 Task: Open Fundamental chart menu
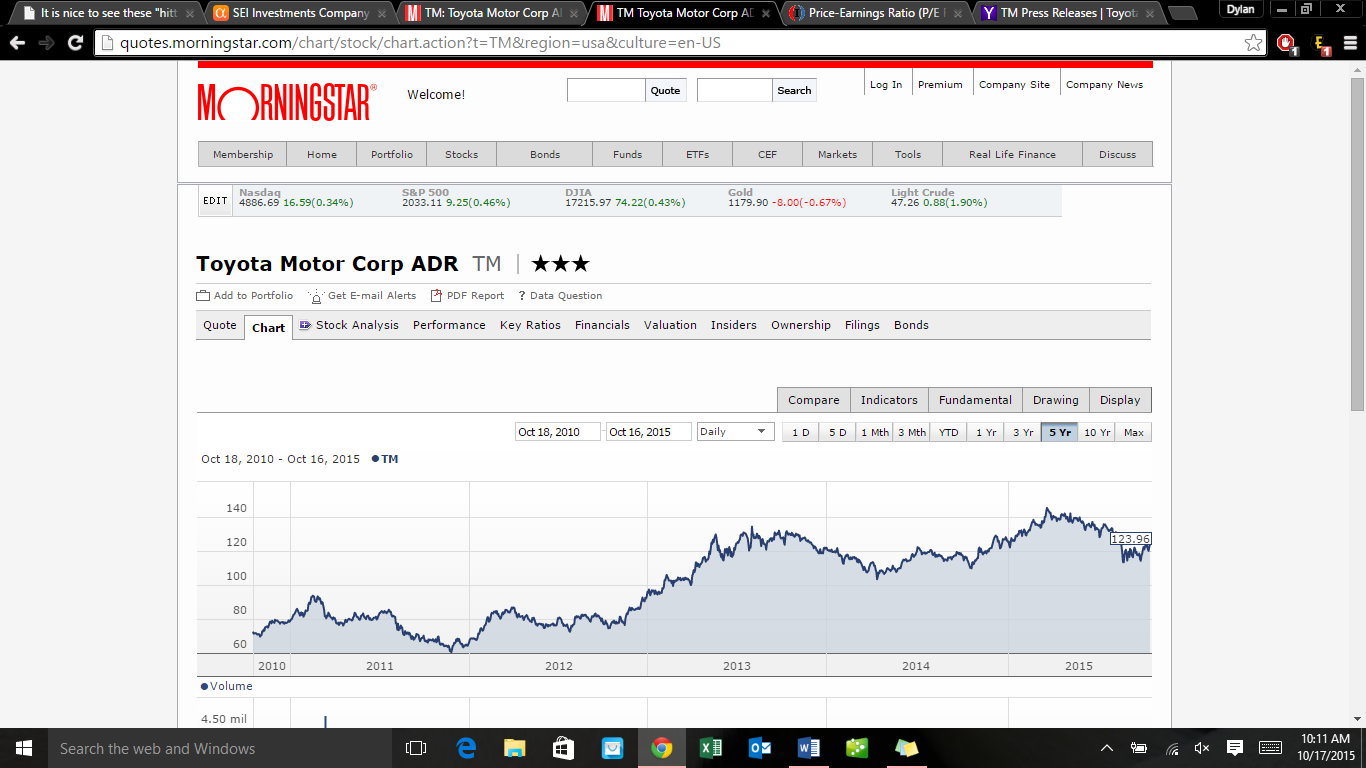[x=975, y=400]
